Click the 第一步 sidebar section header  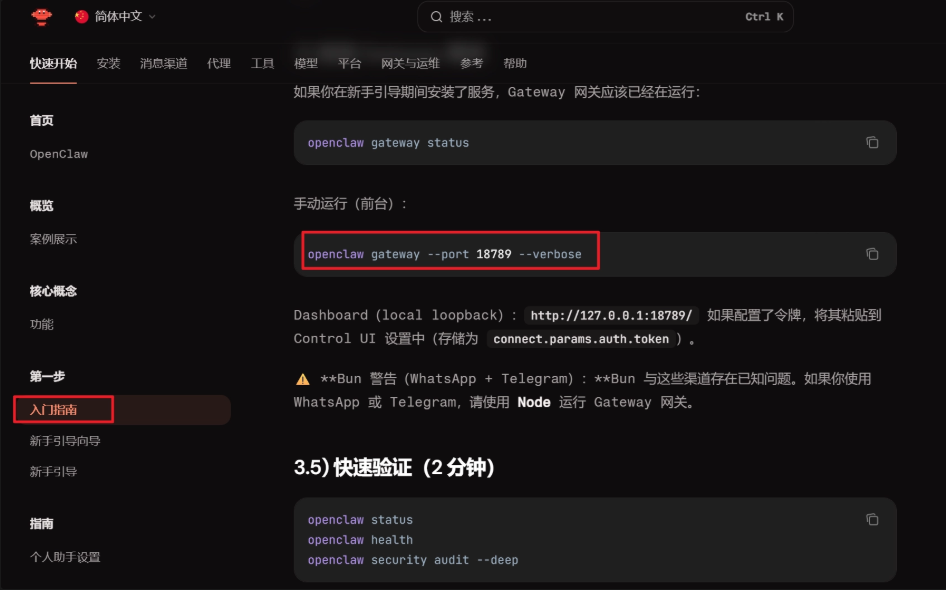[47, 376]
